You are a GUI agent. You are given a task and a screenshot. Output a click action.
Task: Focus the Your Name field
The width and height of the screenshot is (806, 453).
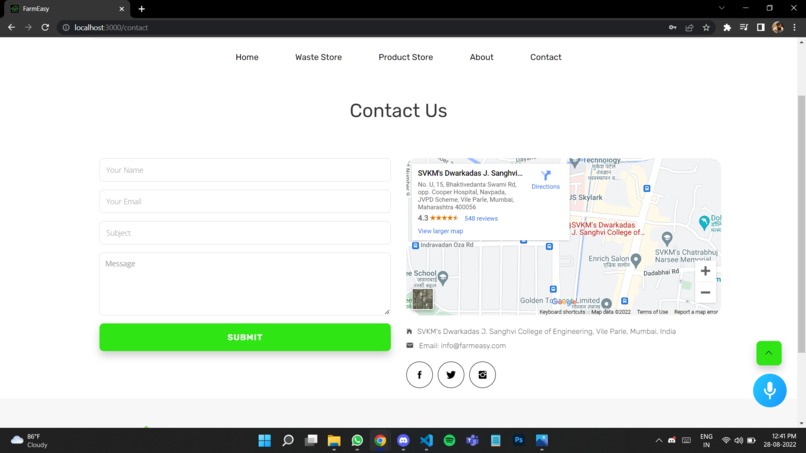pyautogui.click(x=245, y=170)
